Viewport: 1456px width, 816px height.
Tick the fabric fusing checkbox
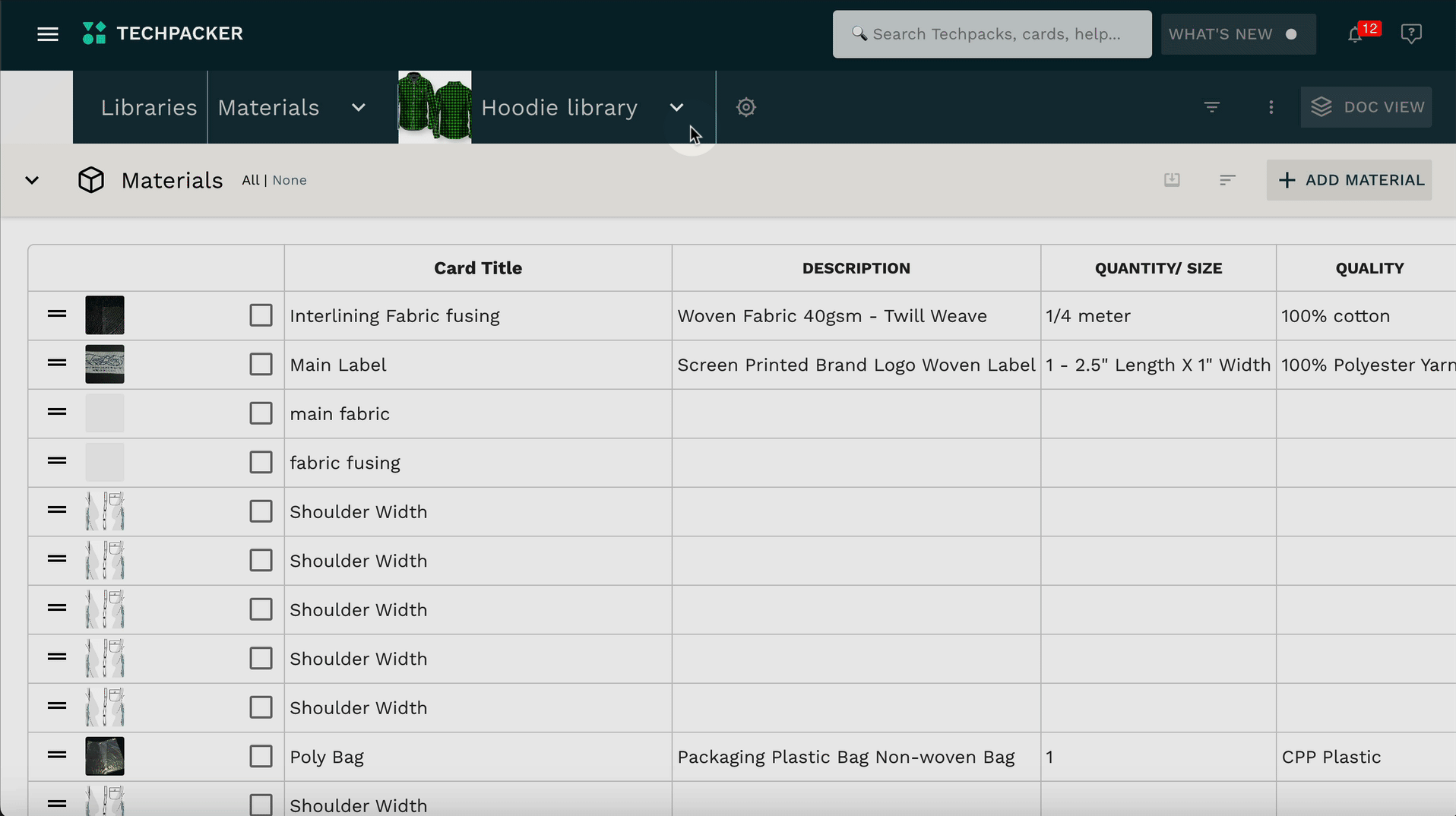pyautogui.click(x=261, y=463)
